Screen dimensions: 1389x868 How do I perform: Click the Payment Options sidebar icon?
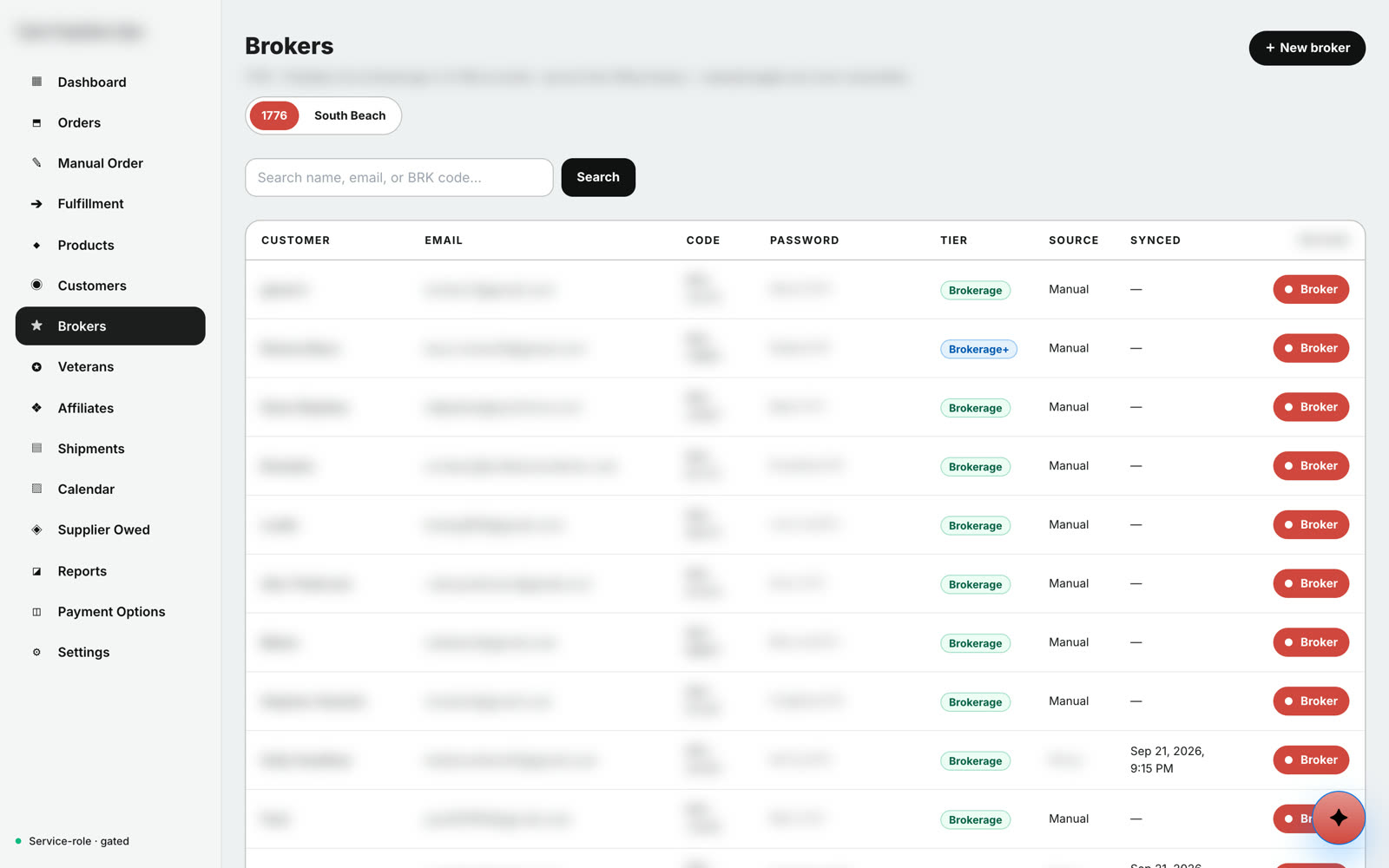coord(36,612)
